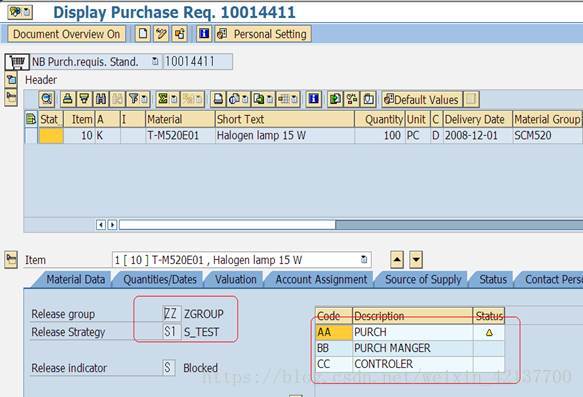The image size is (583, 397).
Task: Click the requisition number field 10014411
Action: (198, 61)
